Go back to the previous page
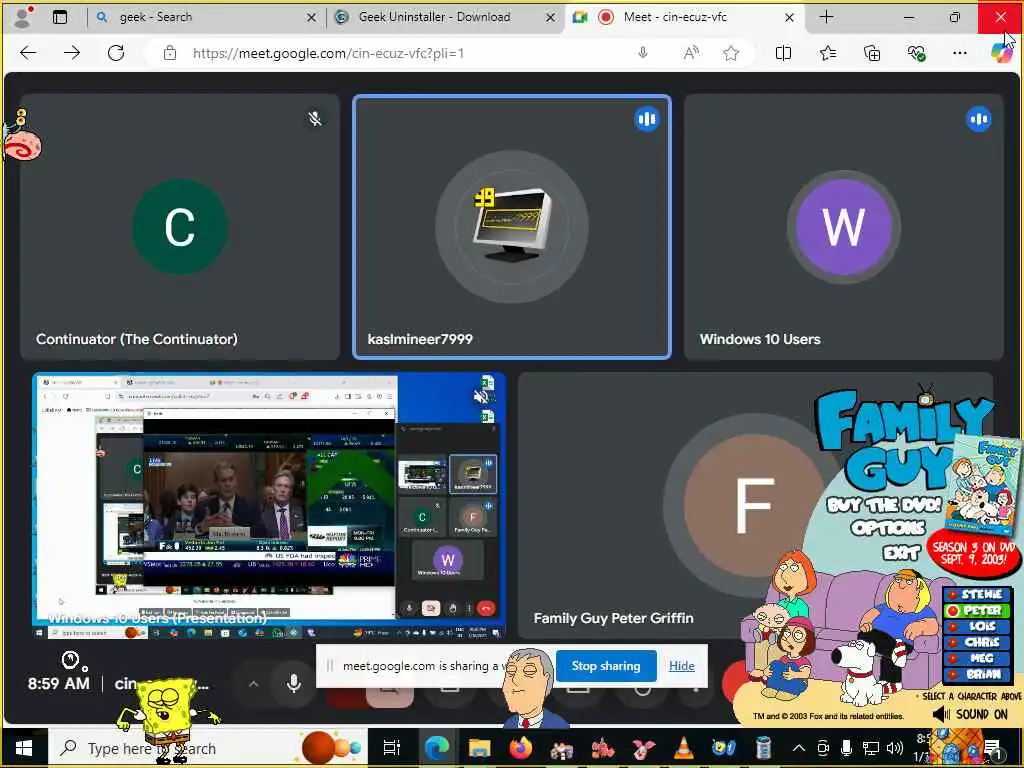Screen dimensions: 1024x768 [x=28, y=53]
